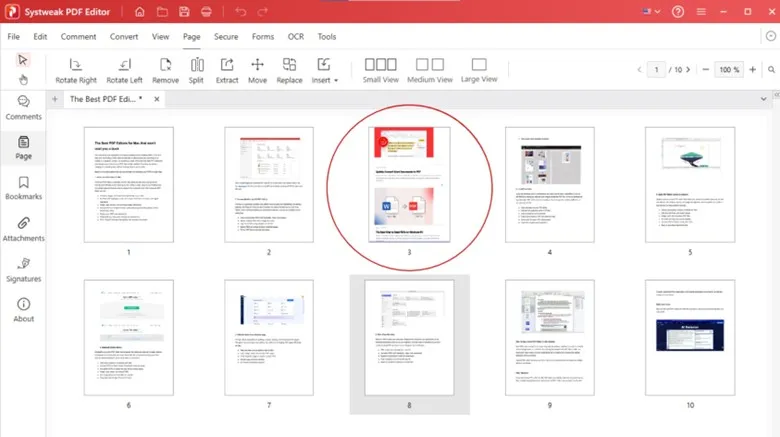The width and height of the screenshot is (780, 437).
Task: Open the language flag dropdown
Action: coord(656,12)
